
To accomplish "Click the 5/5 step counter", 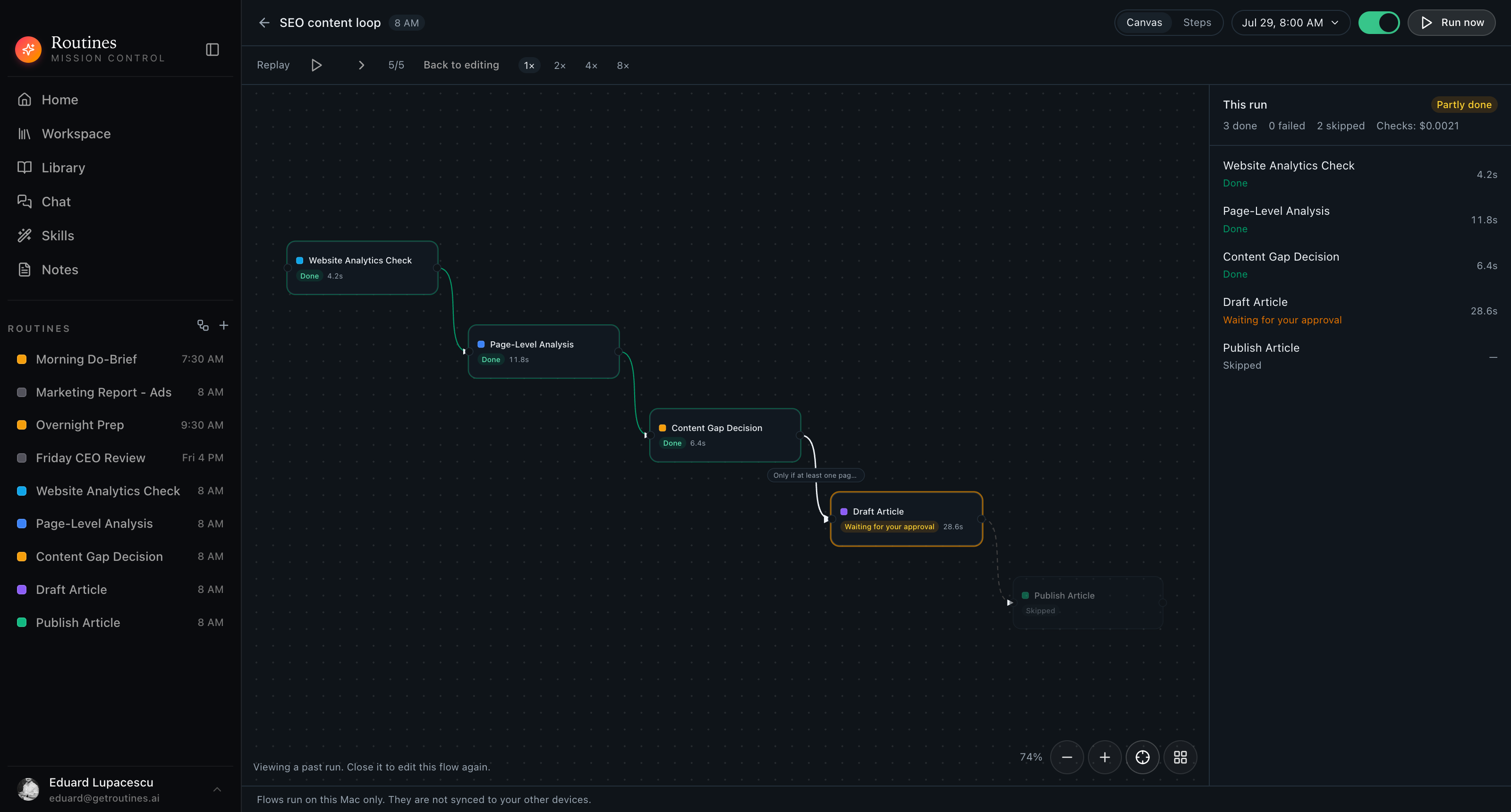I will (396, 65).
